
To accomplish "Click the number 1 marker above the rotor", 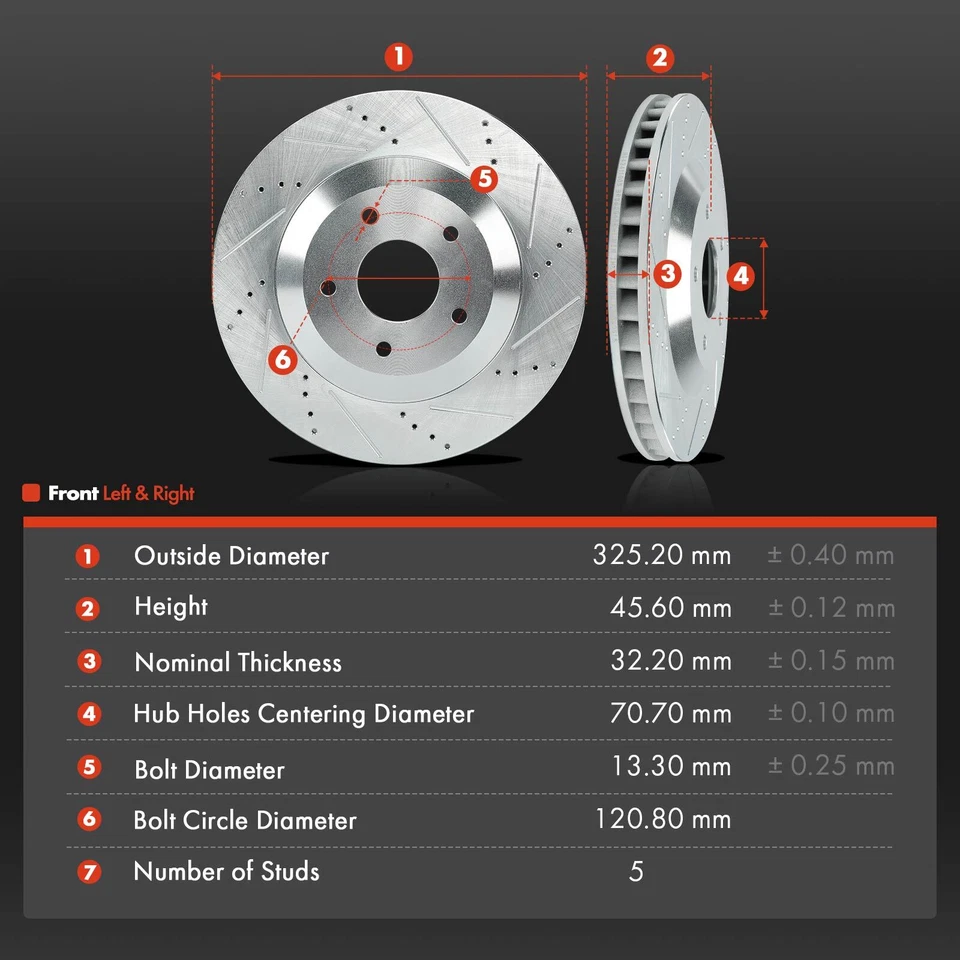I will coord(399,56).
